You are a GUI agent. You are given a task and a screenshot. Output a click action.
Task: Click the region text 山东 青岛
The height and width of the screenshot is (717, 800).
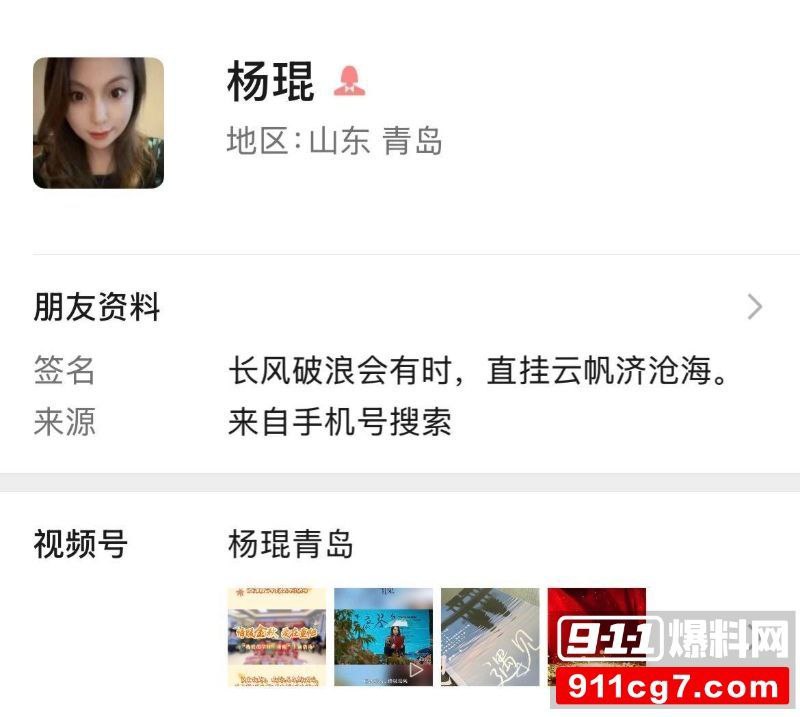click(x=376, y=141)
